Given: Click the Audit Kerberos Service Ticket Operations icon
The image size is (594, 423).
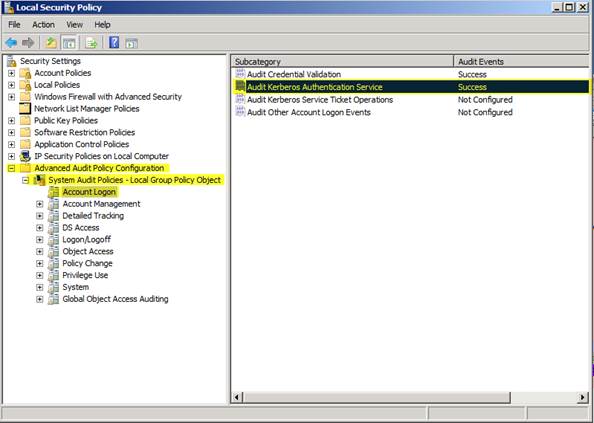Looking at the screenshot, I should (x=240, y=100).
